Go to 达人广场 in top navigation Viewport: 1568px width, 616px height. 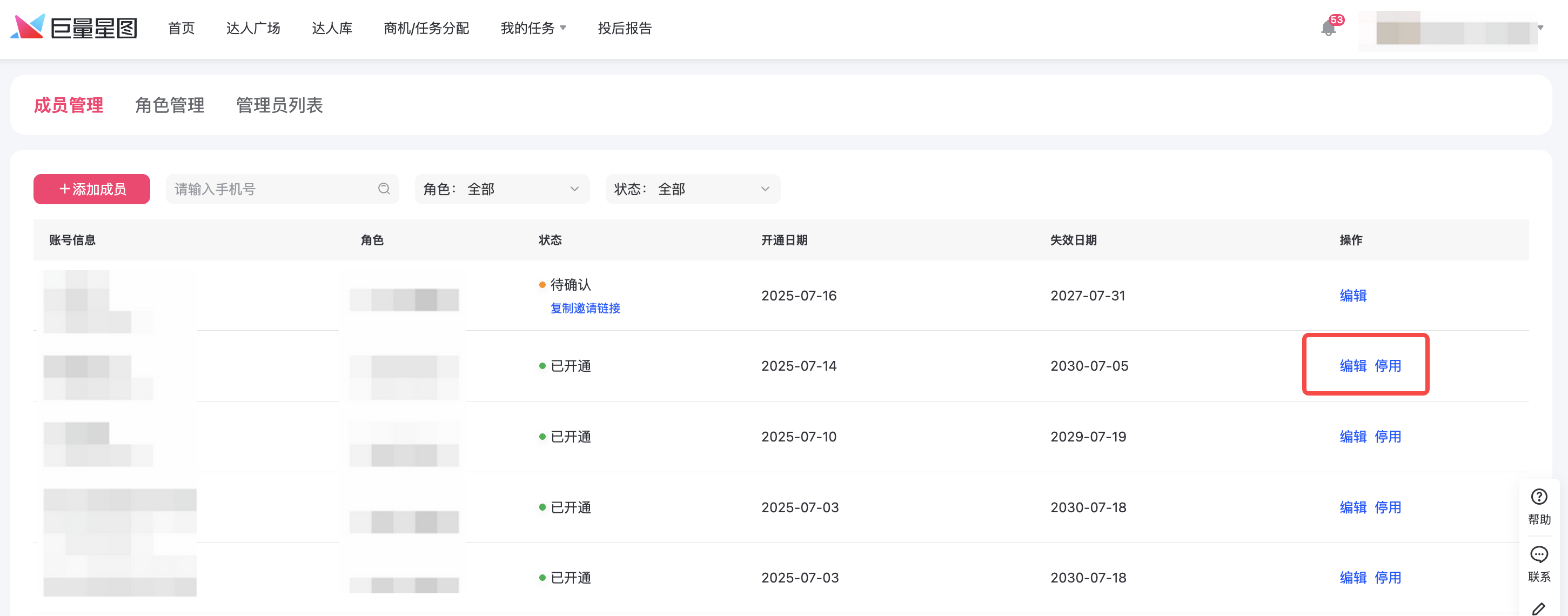253,28
